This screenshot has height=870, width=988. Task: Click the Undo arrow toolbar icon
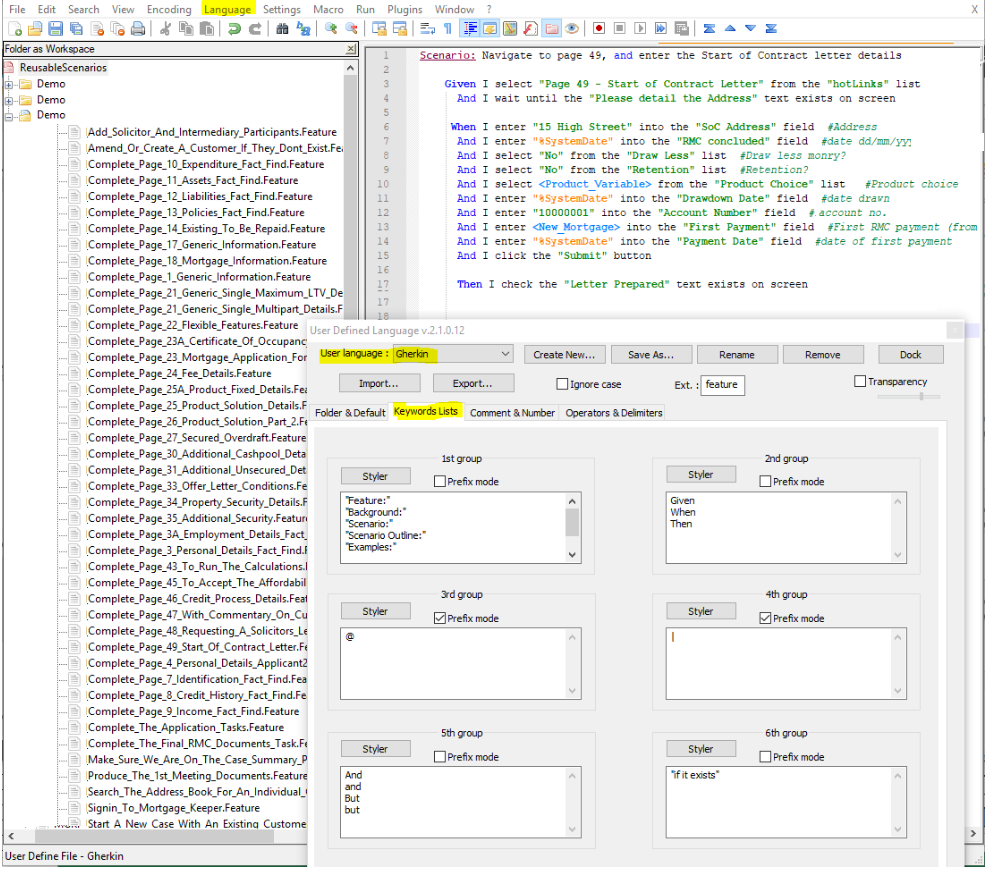(235, 28)
